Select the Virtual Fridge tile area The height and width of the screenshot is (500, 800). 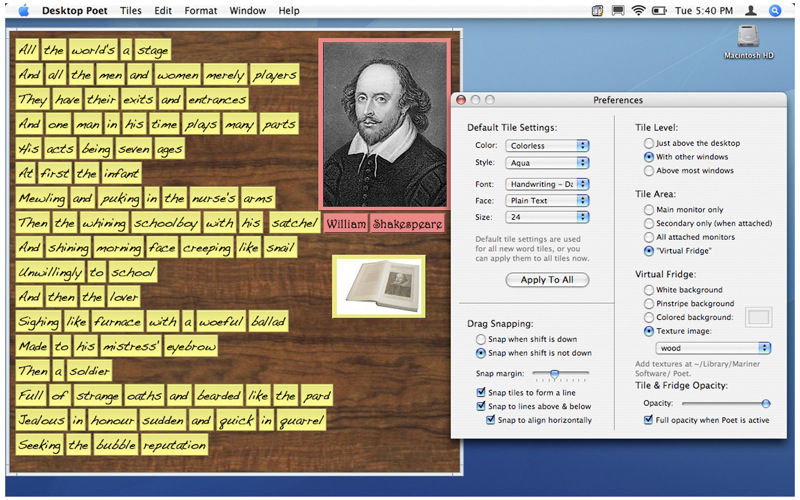[x=678, y=251]
